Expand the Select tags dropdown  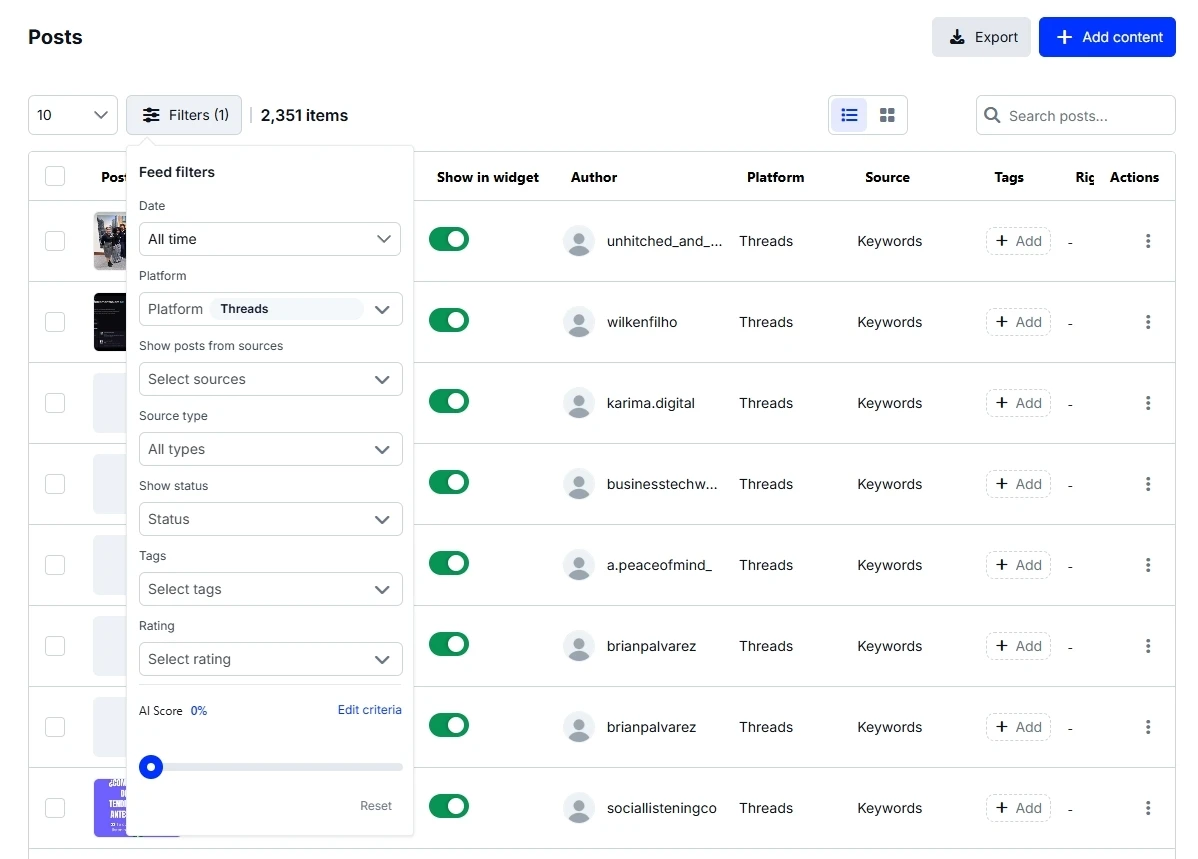[270, 589]
